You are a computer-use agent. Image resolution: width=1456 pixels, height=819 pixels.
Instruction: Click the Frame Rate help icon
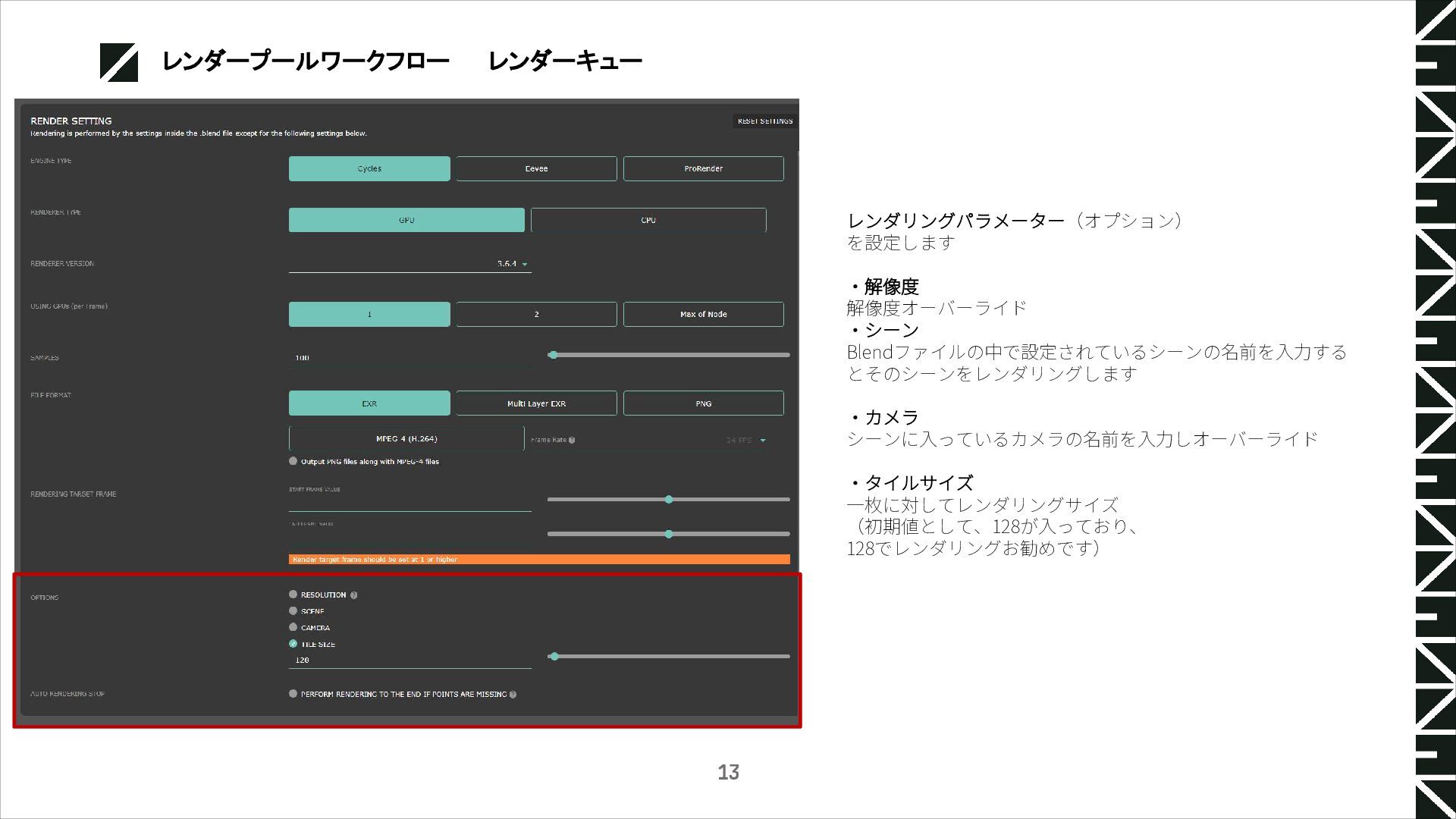pos(572,440)
